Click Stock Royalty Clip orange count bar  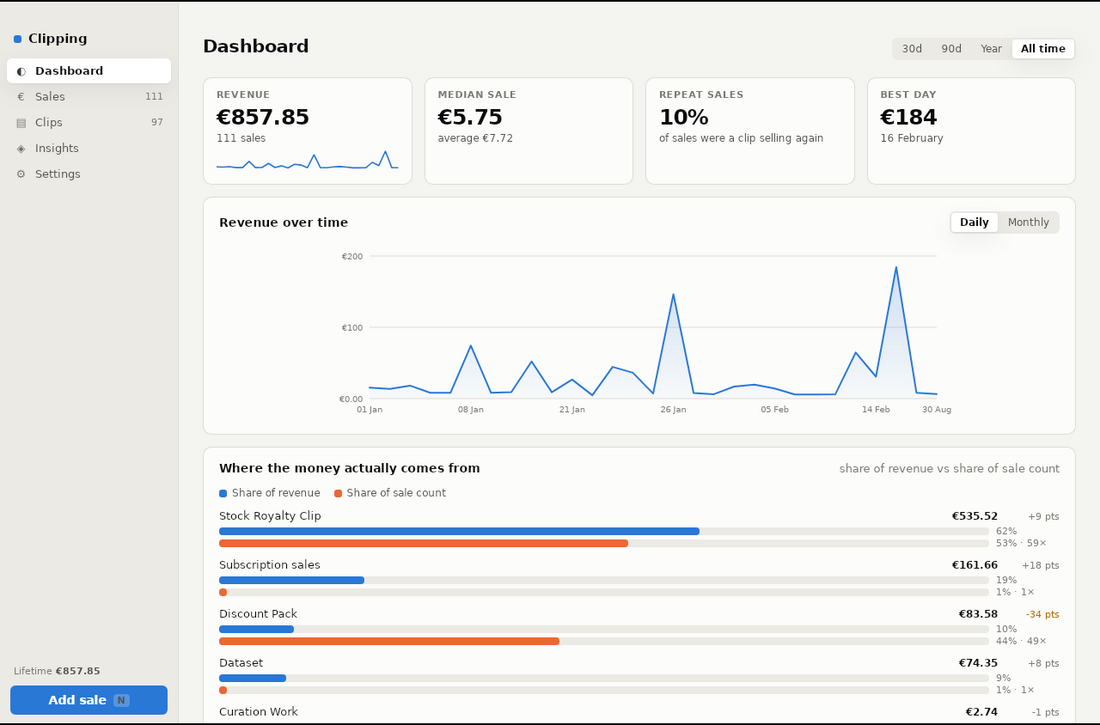tap(424, 543)
